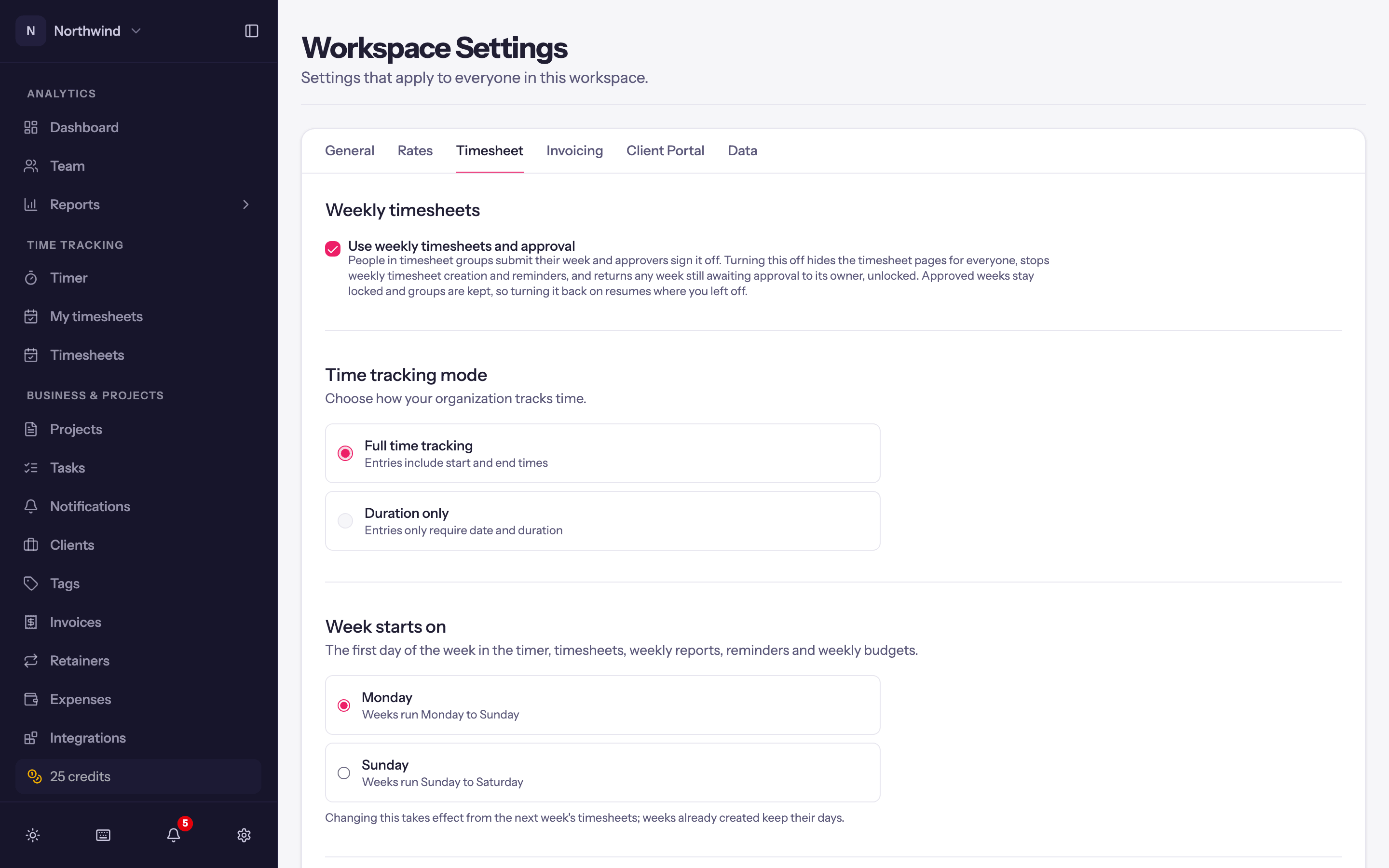Screen dimensions: 1389x868
Task: Toggle light theme with sun icon
Action: [33, 835]
